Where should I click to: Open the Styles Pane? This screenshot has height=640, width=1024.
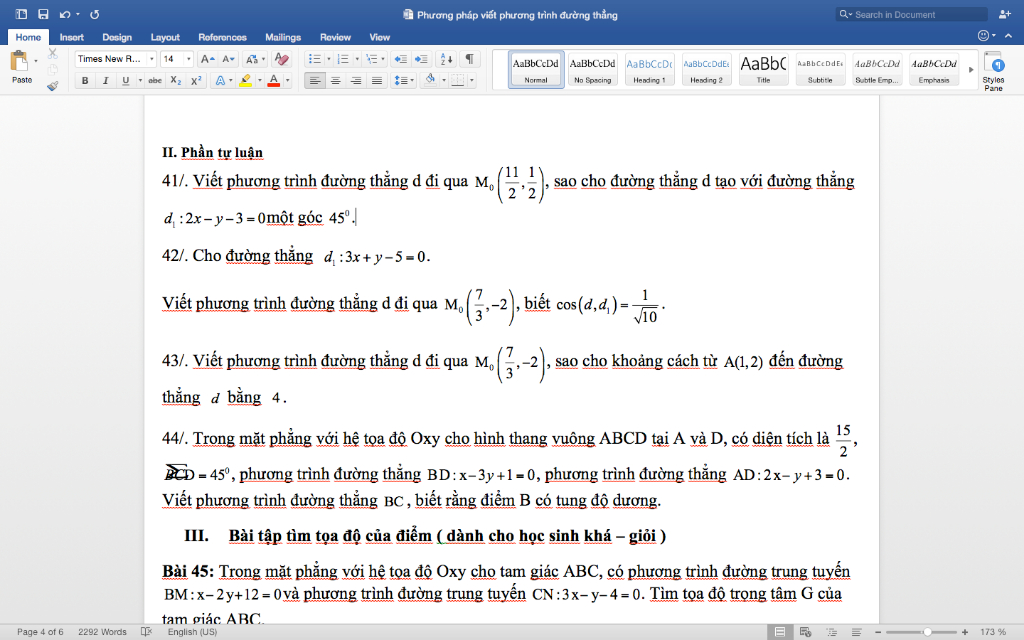click(x=993, y=71)
